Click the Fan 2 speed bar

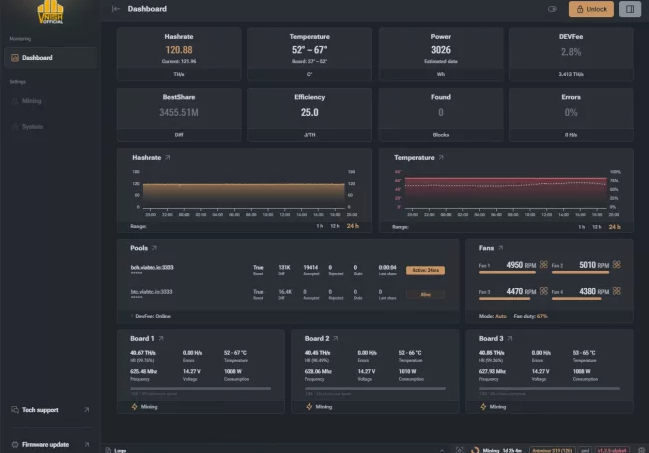pyautogui.click(x=580, y=272)
